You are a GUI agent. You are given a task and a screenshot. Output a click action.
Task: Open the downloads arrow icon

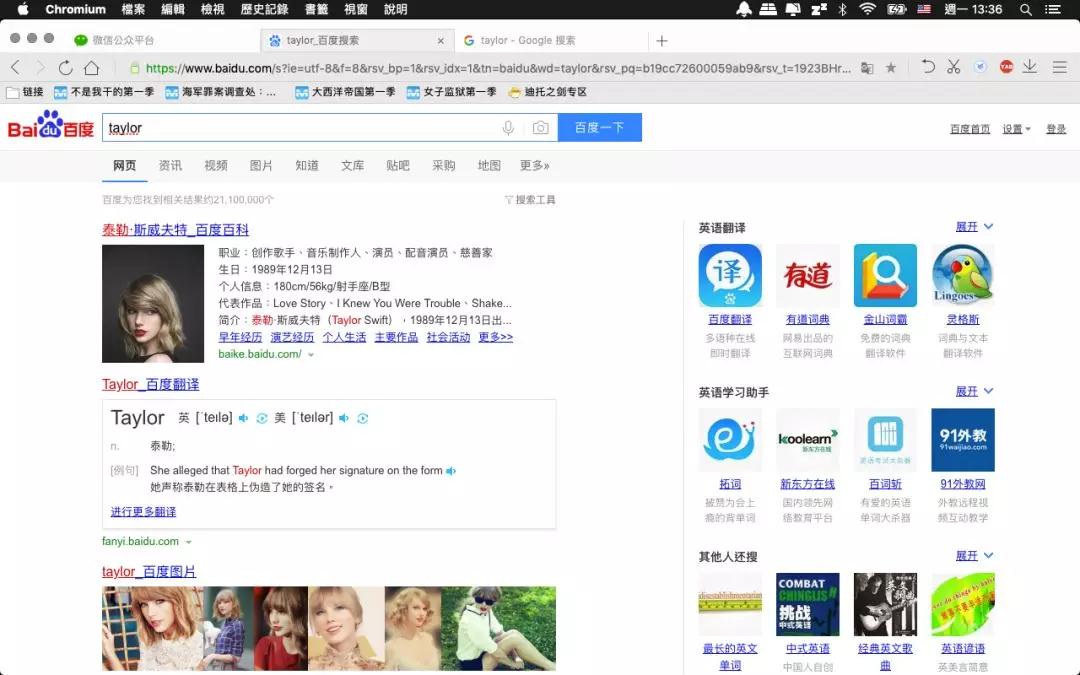pyautogui.click(x=1030, y=67)
